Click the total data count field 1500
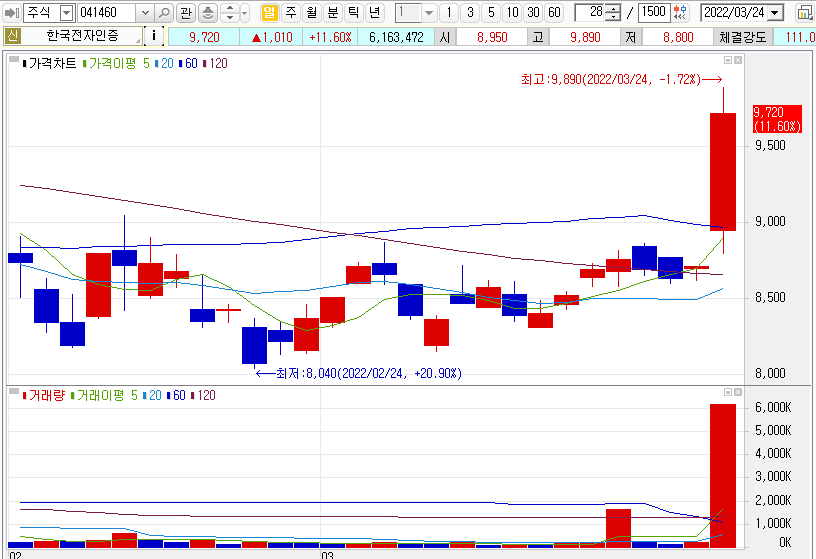Viewport: 816px width, 559px height. click(x=654, y=12)
